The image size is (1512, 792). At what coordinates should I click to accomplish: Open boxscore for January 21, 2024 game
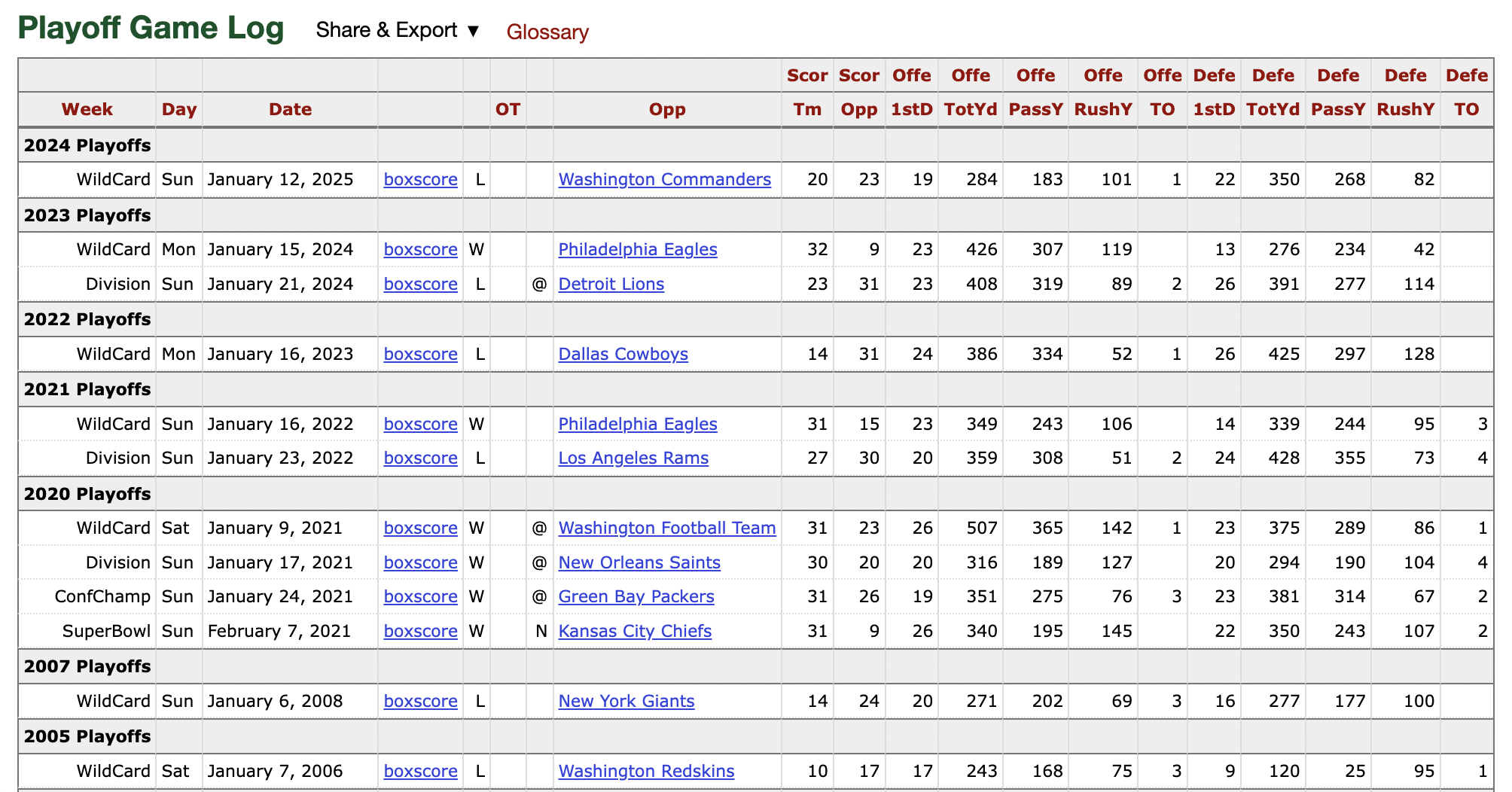click(x=420, y=284)
